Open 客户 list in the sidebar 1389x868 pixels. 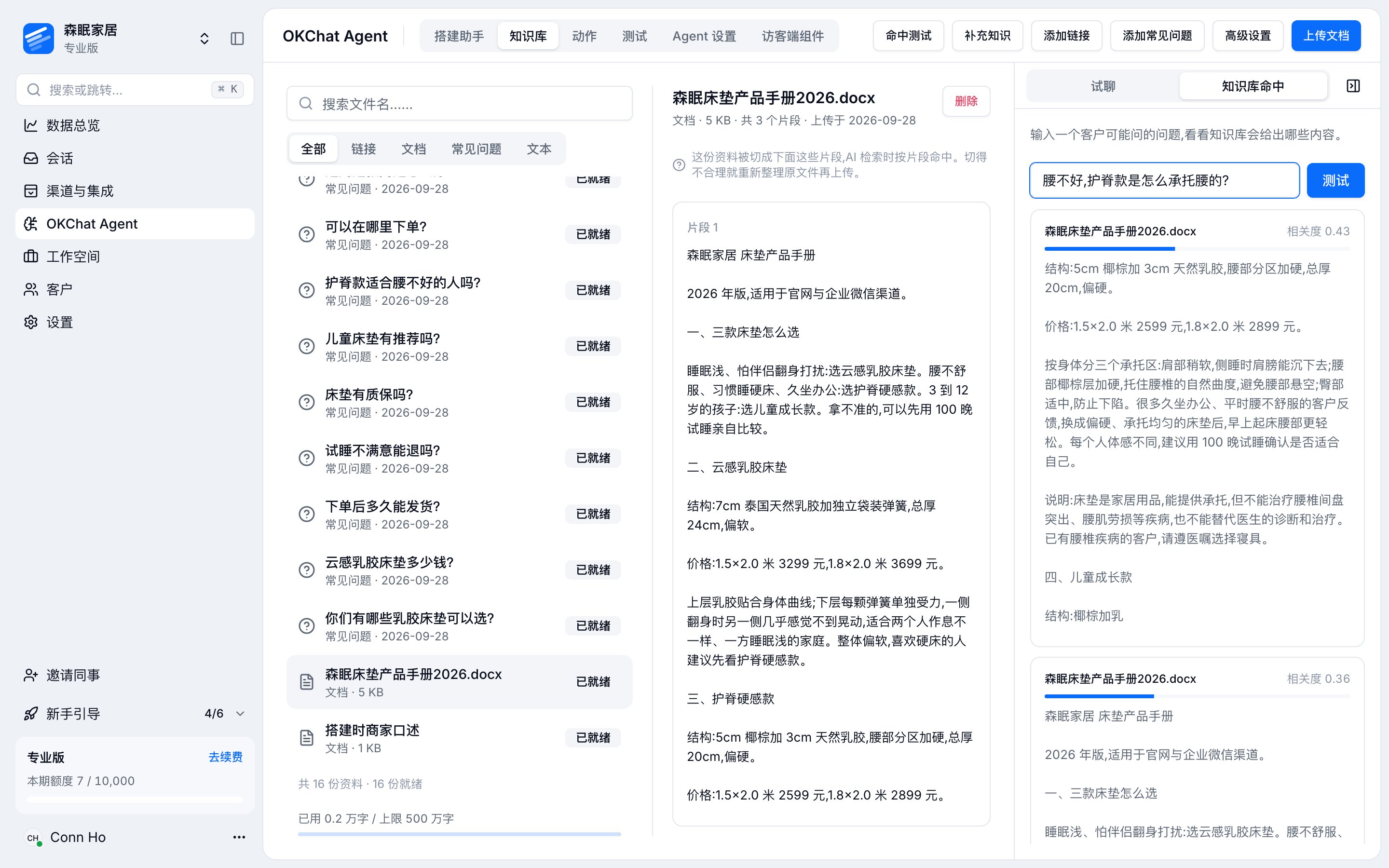[135, 289]
